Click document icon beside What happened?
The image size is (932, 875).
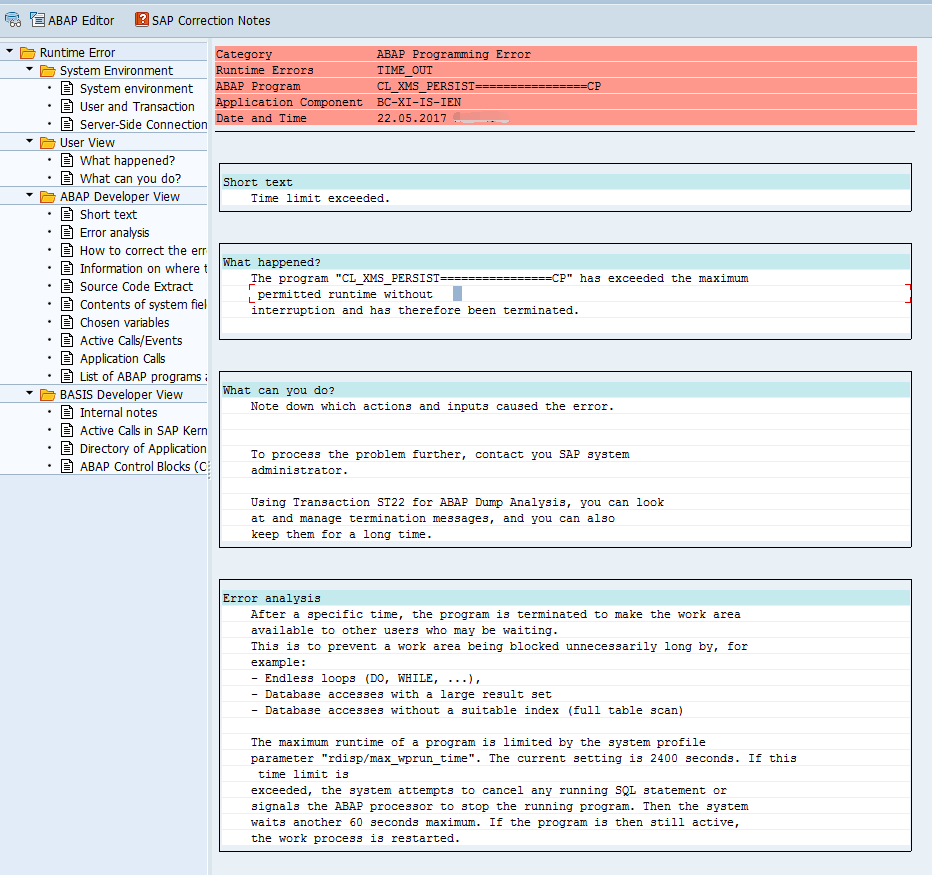pos(68,160)
